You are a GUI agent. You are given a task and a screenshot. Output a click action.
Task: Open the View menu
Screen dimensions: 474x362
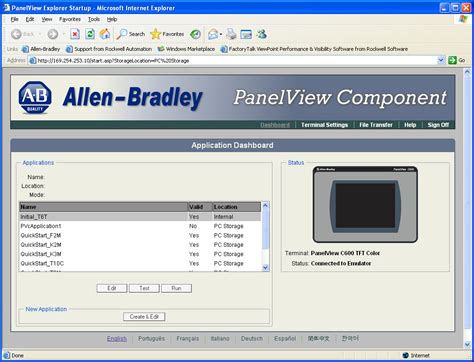point(47,19)
